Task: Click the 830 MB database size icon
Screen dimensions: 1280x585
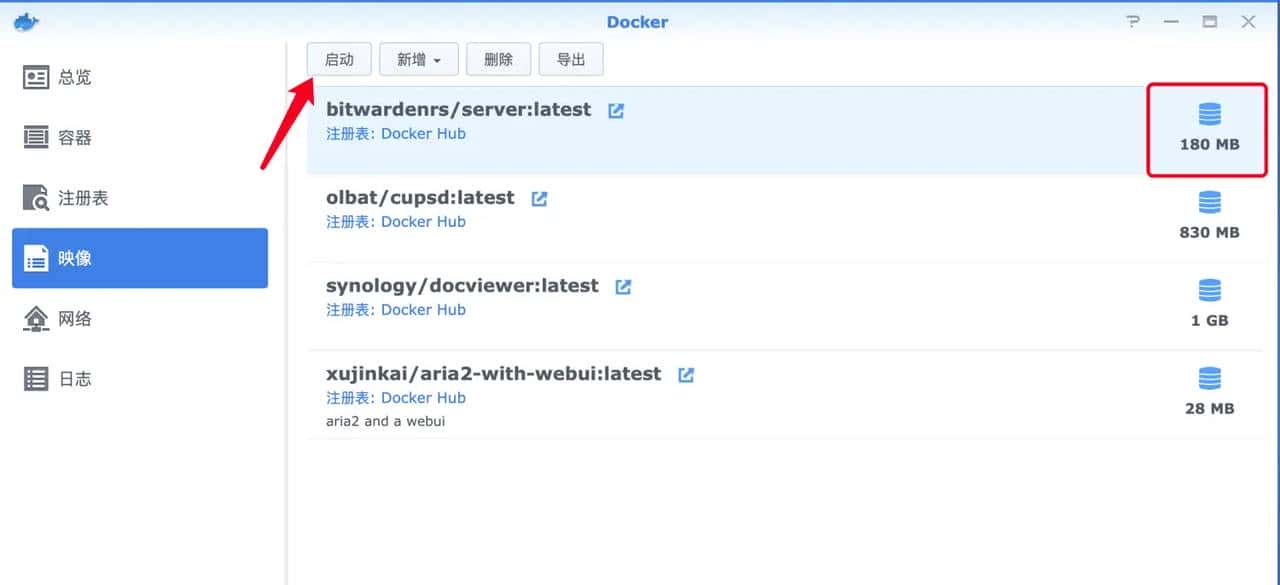Action: click(x=1209, y=202)
